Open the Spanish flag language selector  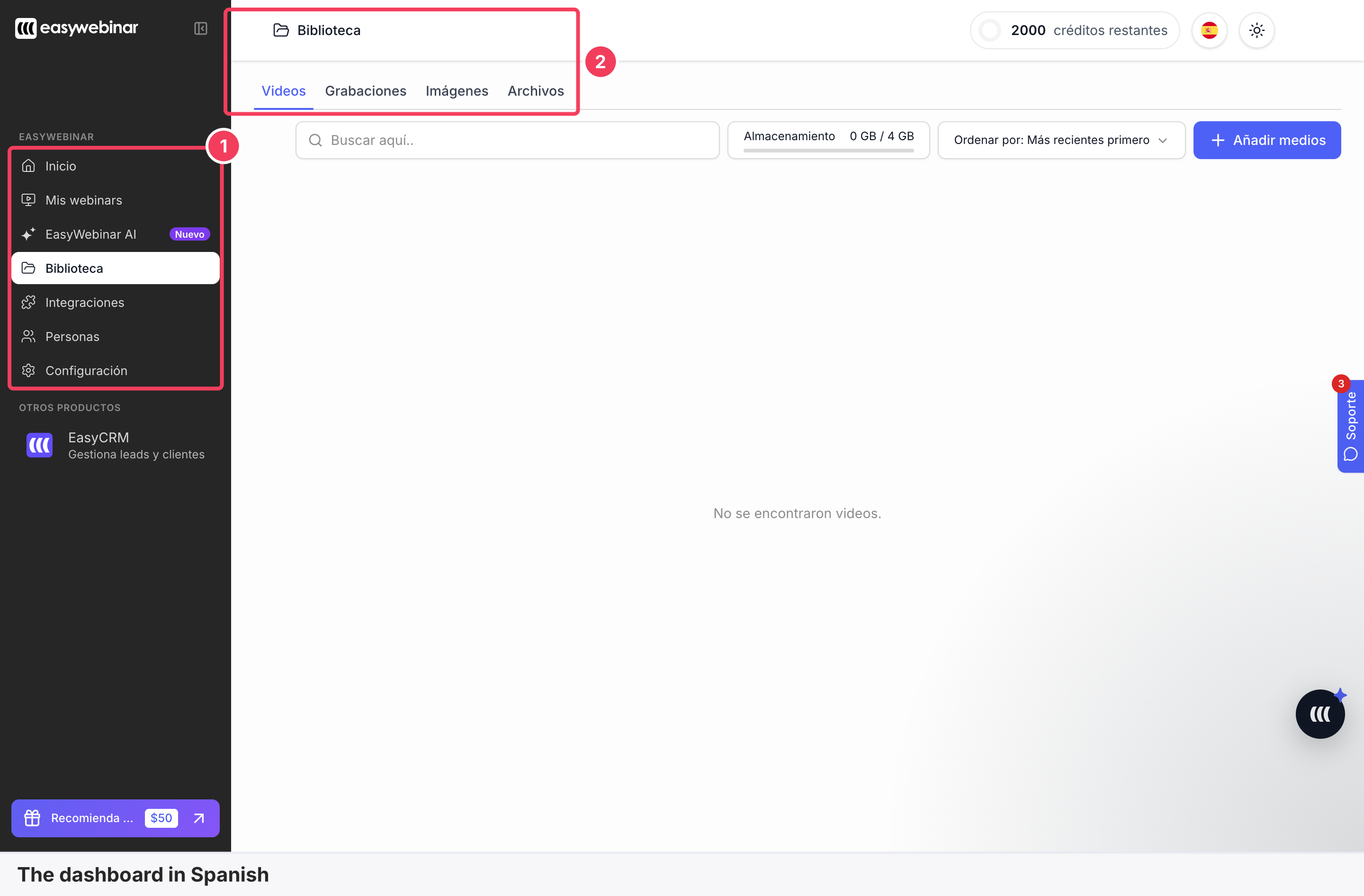click(1209, 30)
